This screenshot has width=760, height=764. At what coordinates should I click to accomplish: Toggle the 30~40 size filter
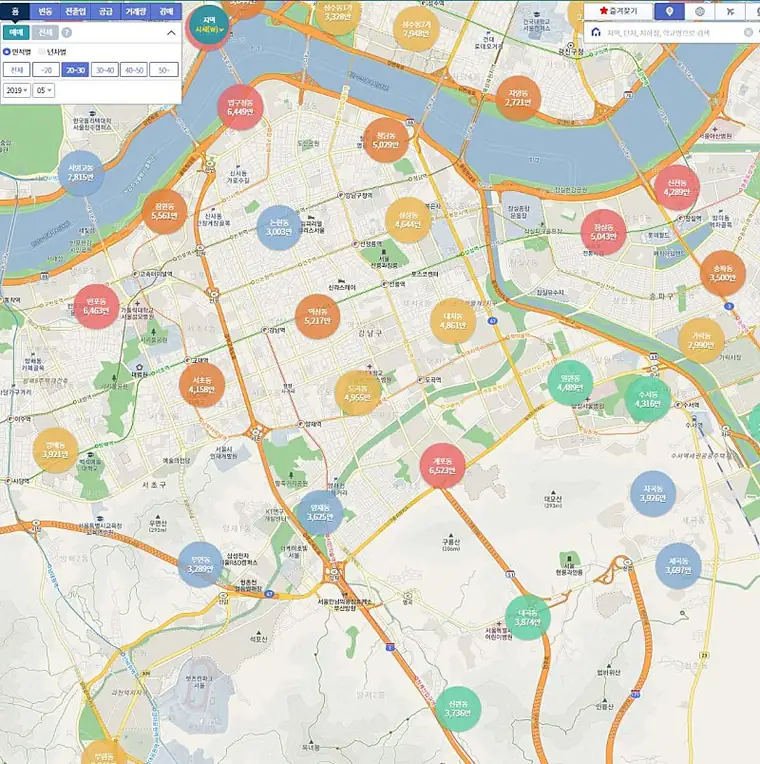coord(105,70)
